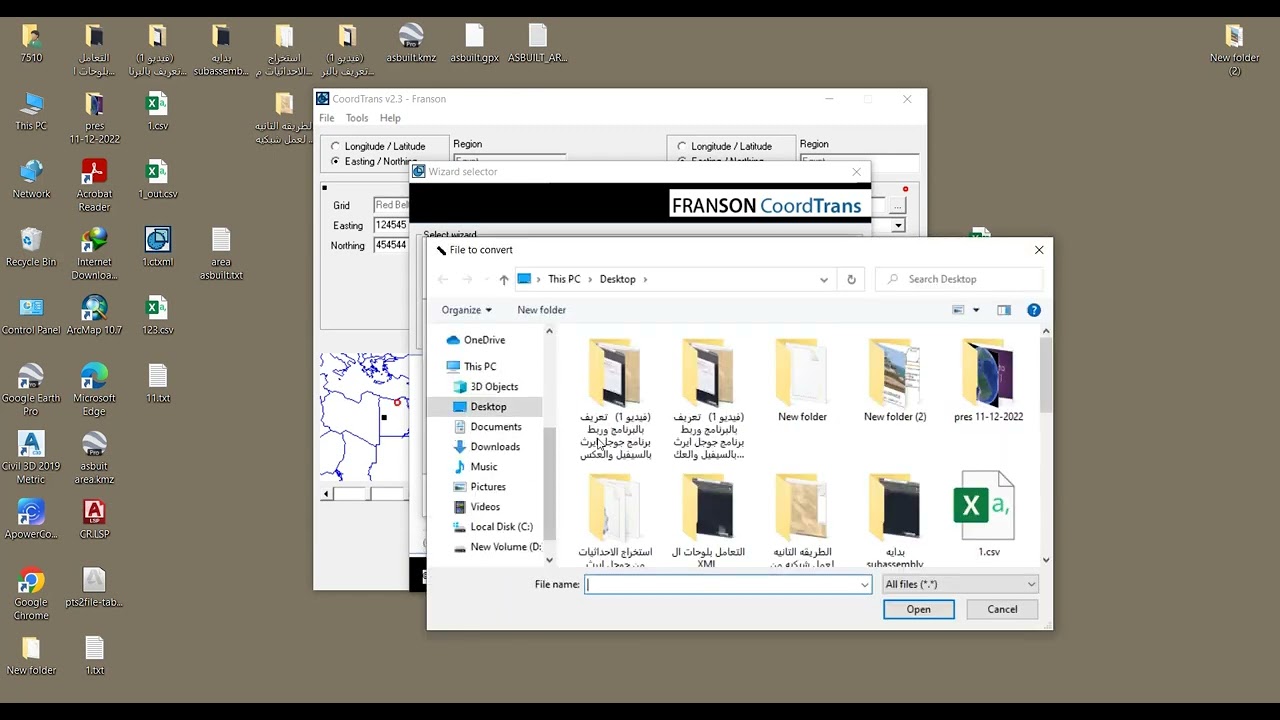Screen dimensions: 1280x720
Task: Close the Wizard selector window
Action: pyautogui.click(x=856, y=172)
